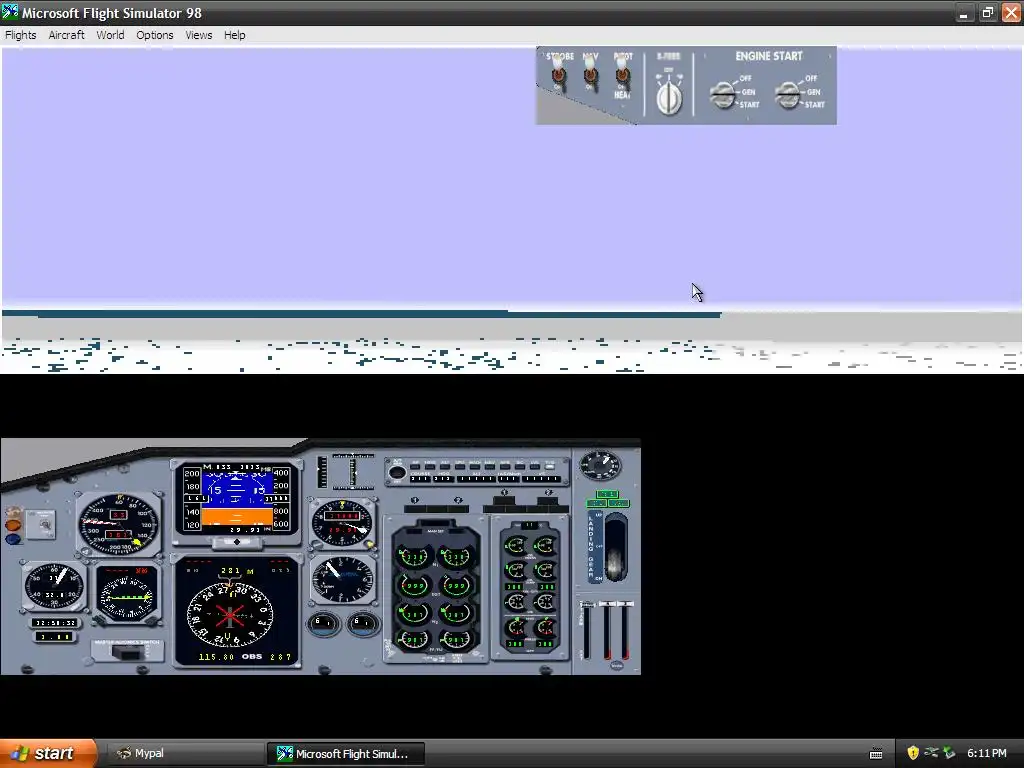Viewport: 1024px width, 768px height.
Task: Click the orange annunciator light
Action: [x=13, y=525]
